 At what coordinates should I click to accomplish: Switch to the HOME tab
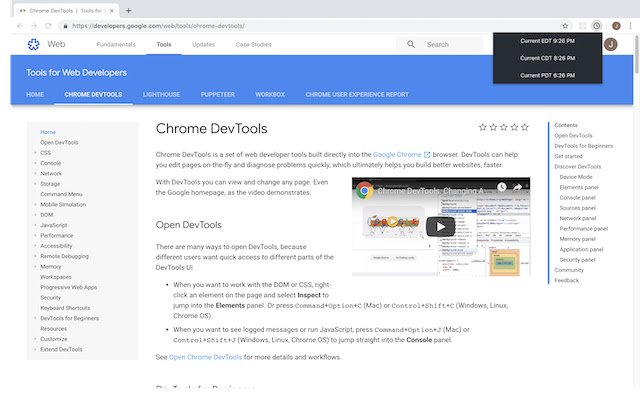tap(35, 94)
